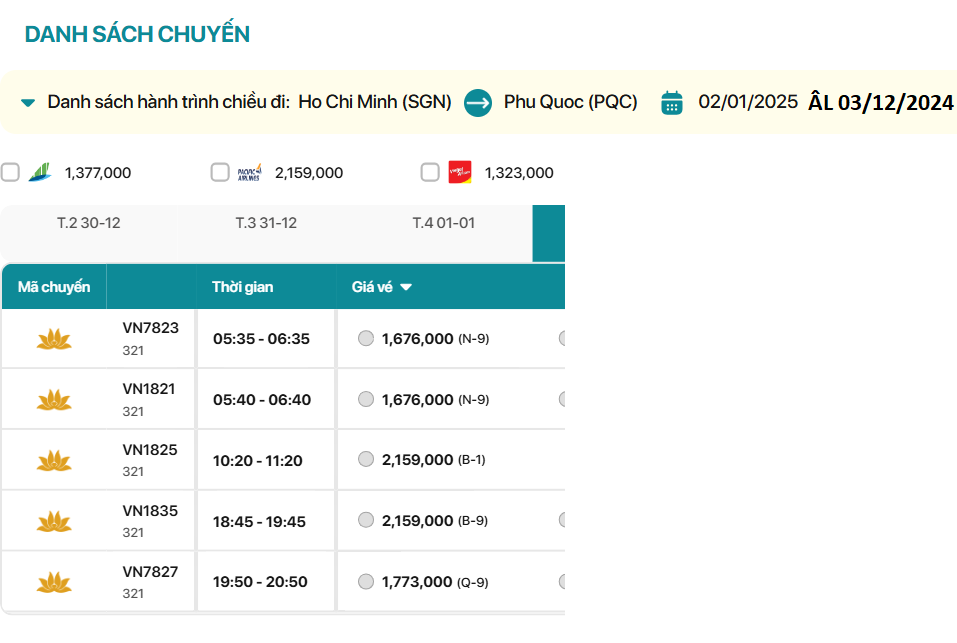Click the Bamboo Airways logo
This screenshot has height=643, width=957.
(42, 172)
